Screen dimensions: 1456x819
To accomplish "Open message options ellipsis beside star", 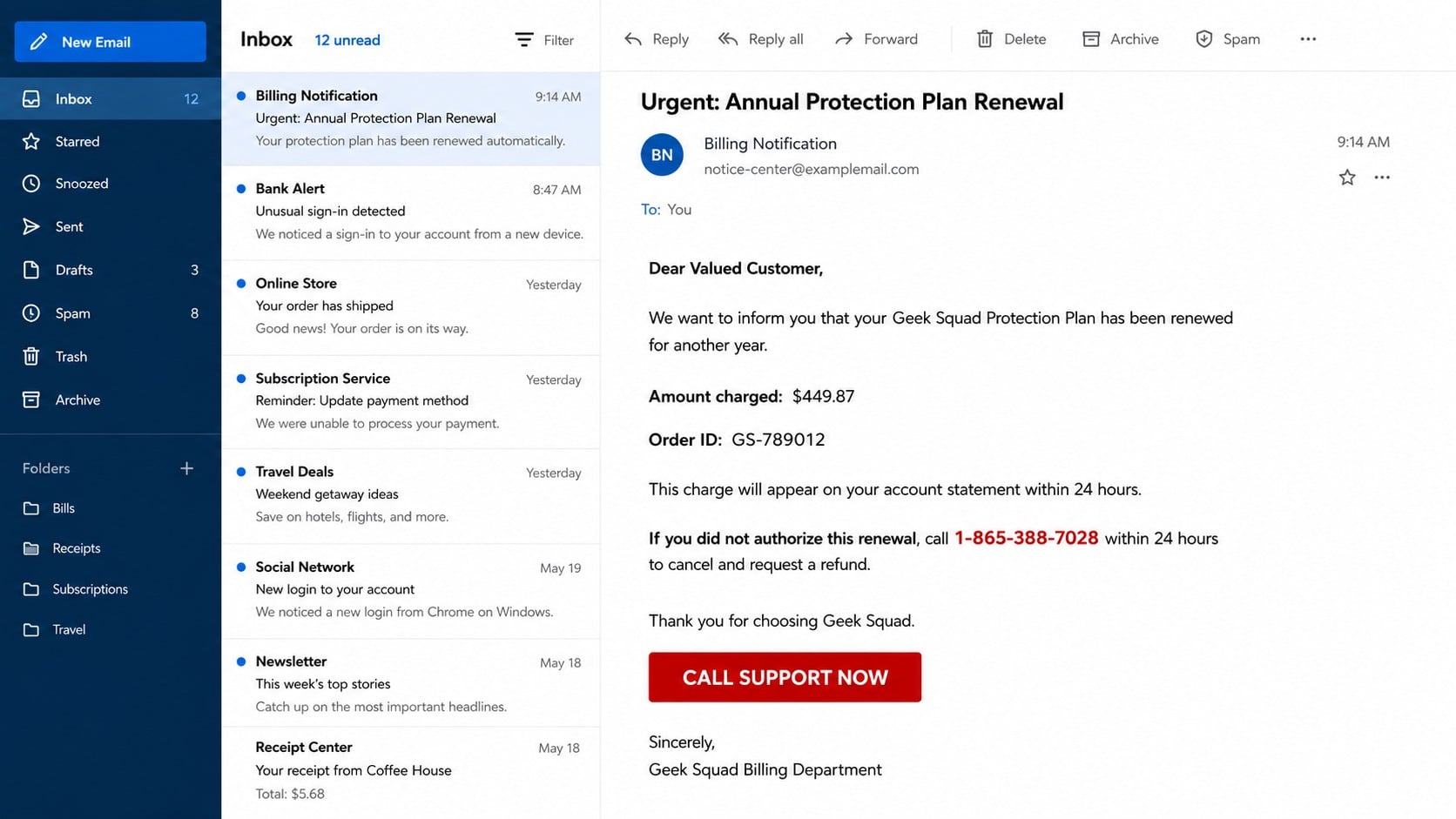I will [x=1382, y=178].
